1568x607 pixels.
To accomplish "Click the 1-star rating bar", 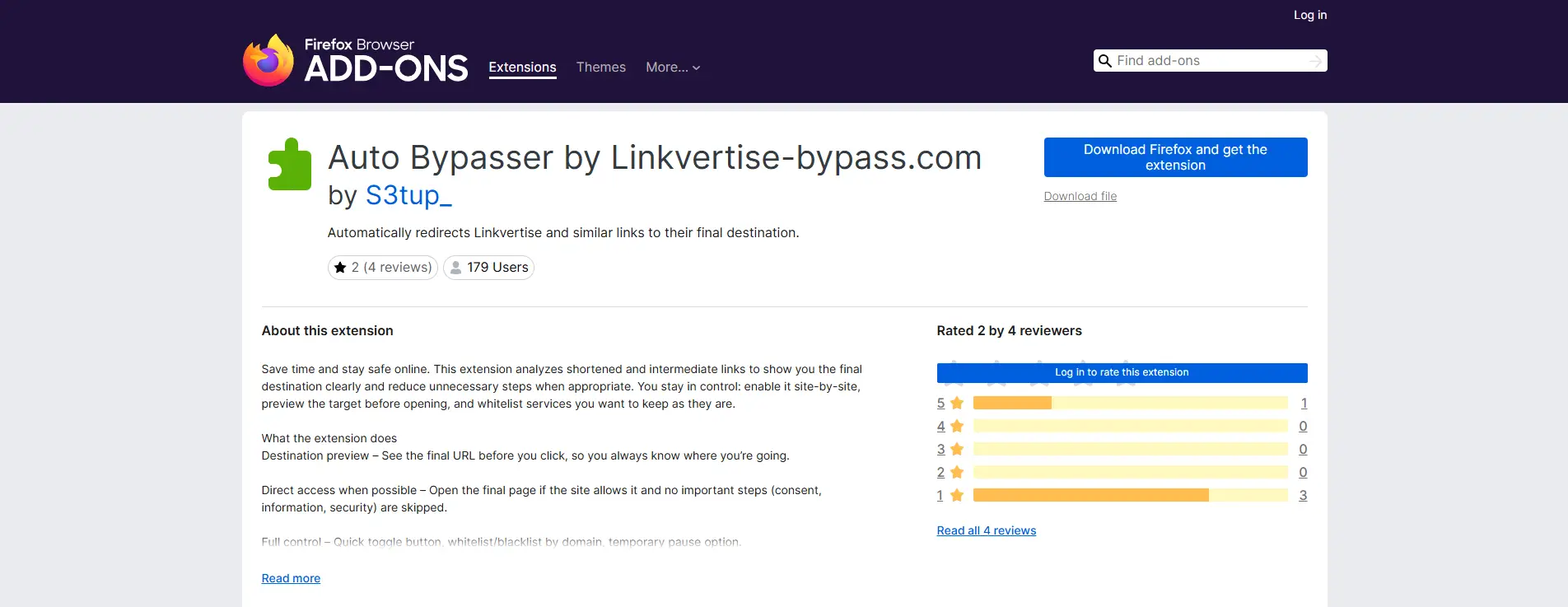I will [x=1130, y=495].
